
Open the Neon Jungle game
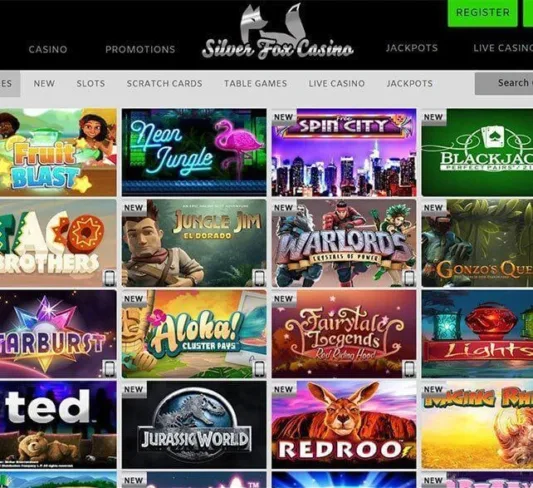click(x=194, y=152)
